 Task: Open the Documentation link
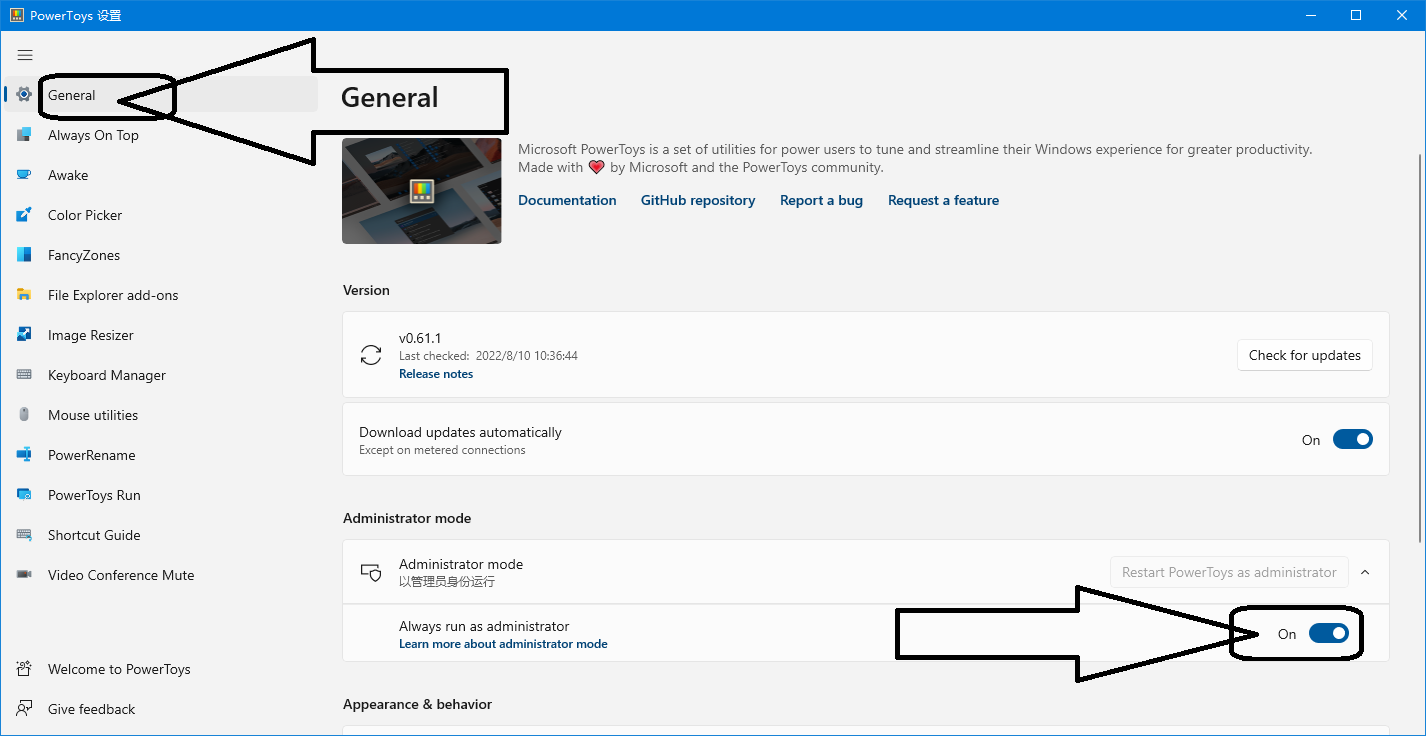pos(567,200)
